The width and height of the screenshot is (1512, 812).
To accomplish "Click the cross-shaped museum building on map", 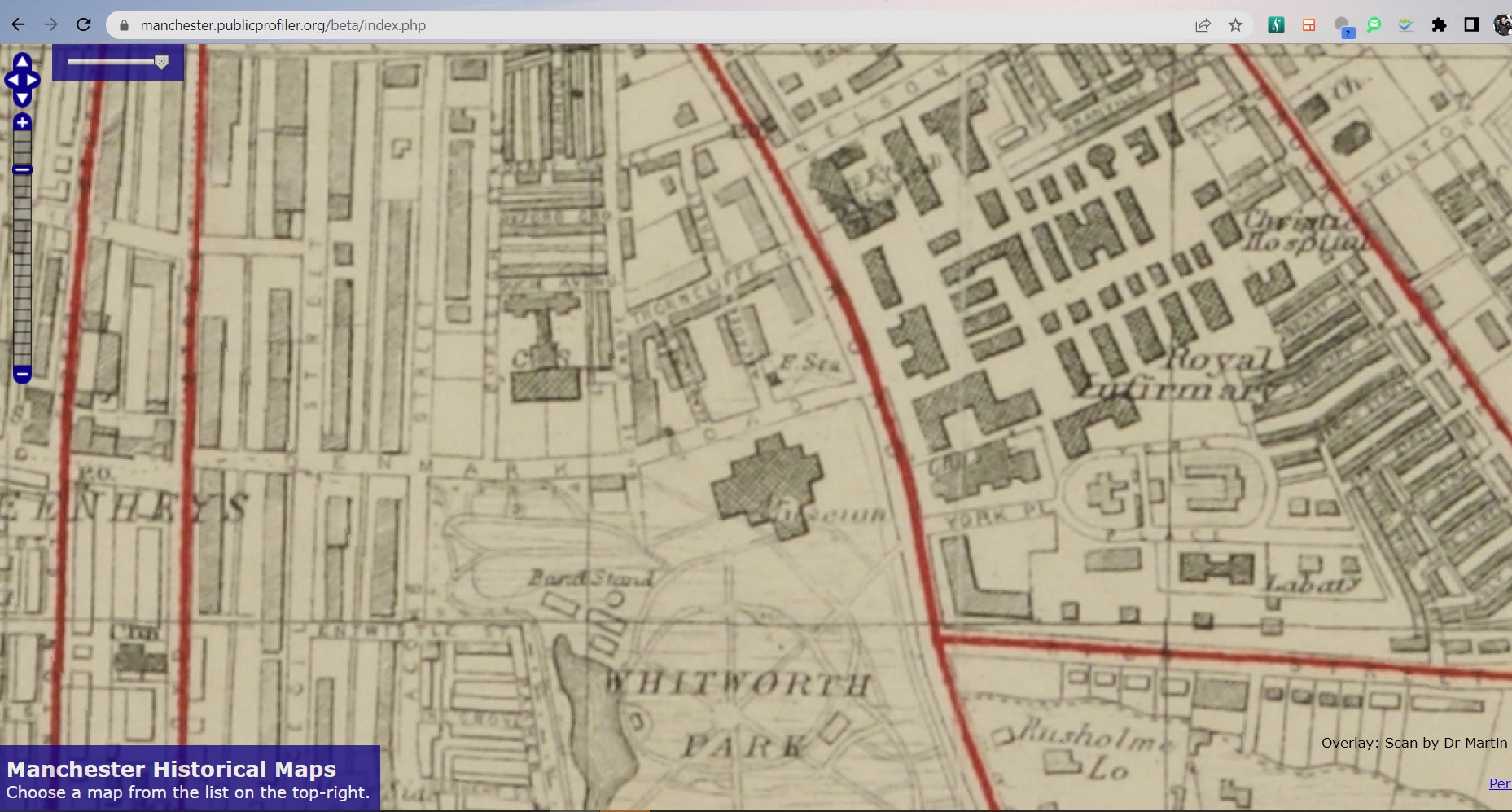I will coord(767,486).
